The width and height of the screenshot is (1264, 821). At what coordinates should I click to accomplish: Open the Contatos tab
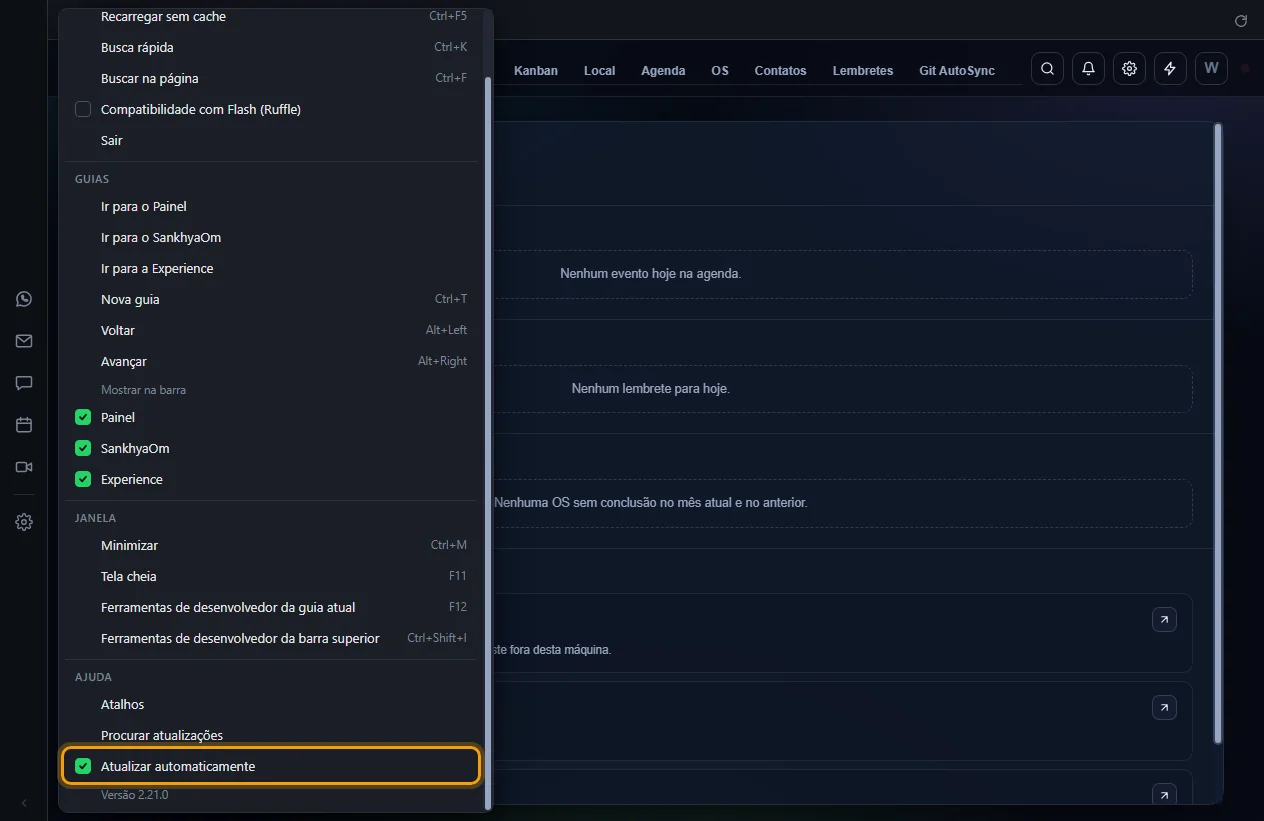click(x=780, y=71)
